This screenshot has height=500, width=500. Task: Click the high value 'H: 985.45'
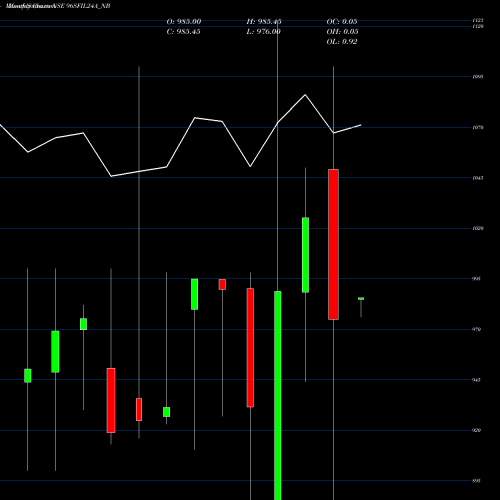click(x=264, y=22)
